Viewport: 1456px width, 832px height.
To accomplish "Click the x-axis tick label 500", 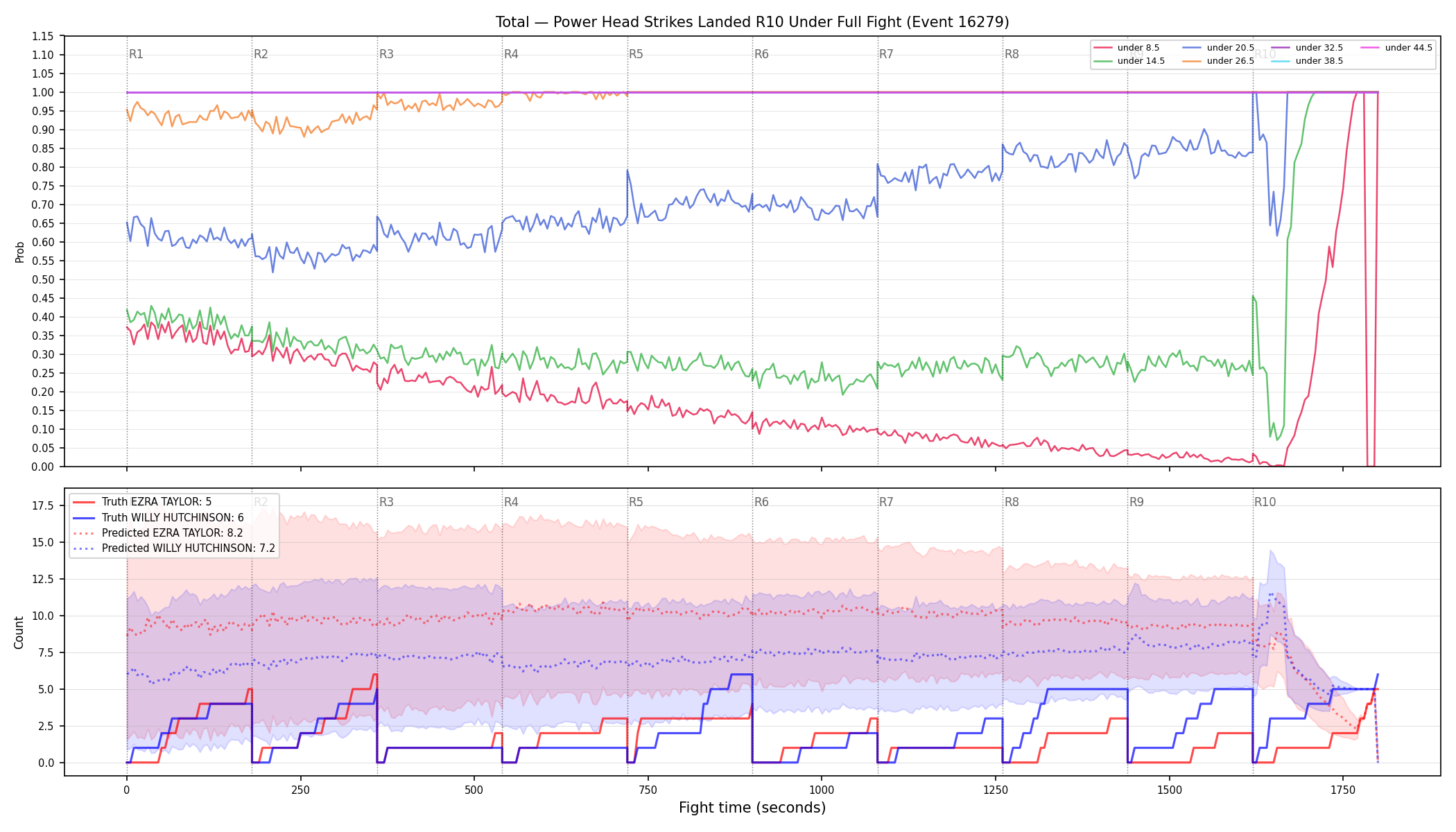I will coord(474,790).
